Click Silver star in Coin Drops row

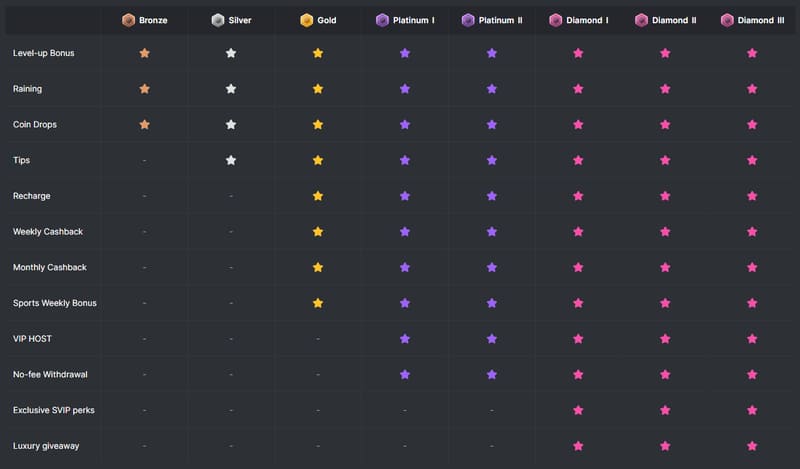(x=231, y=125)
